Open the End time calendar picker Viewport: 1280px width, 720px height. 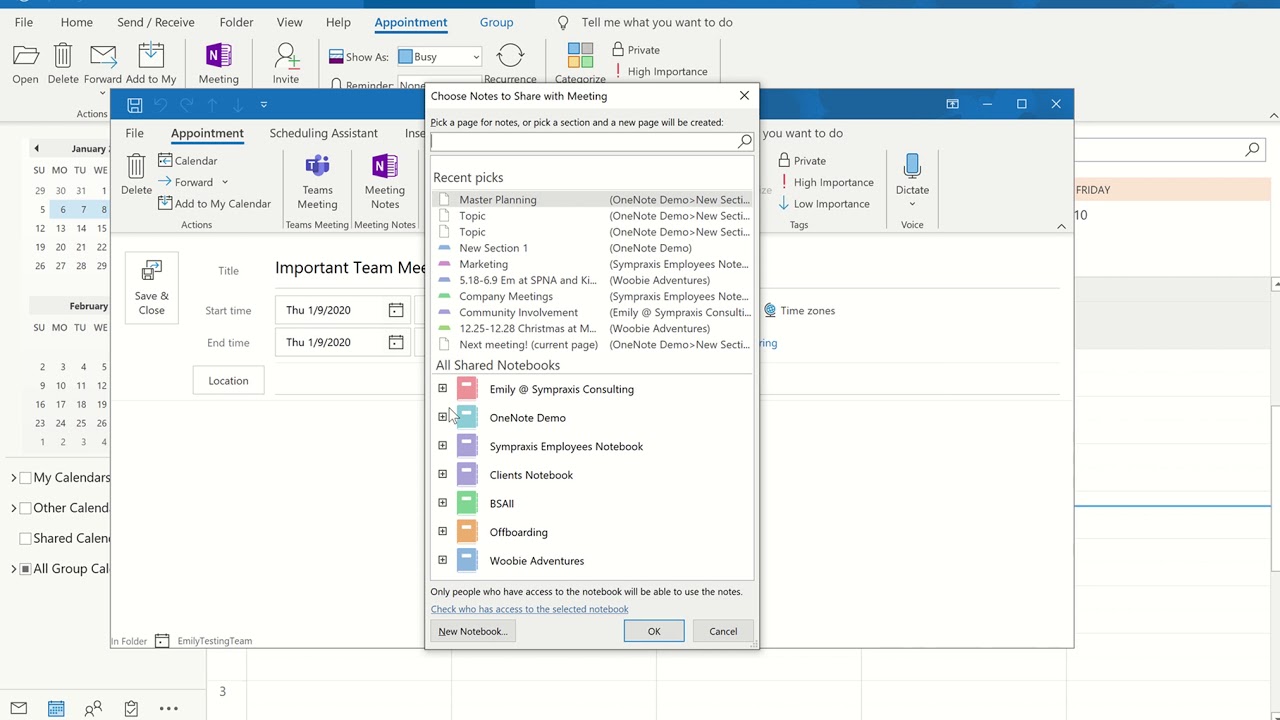click(x=396, y=342)
